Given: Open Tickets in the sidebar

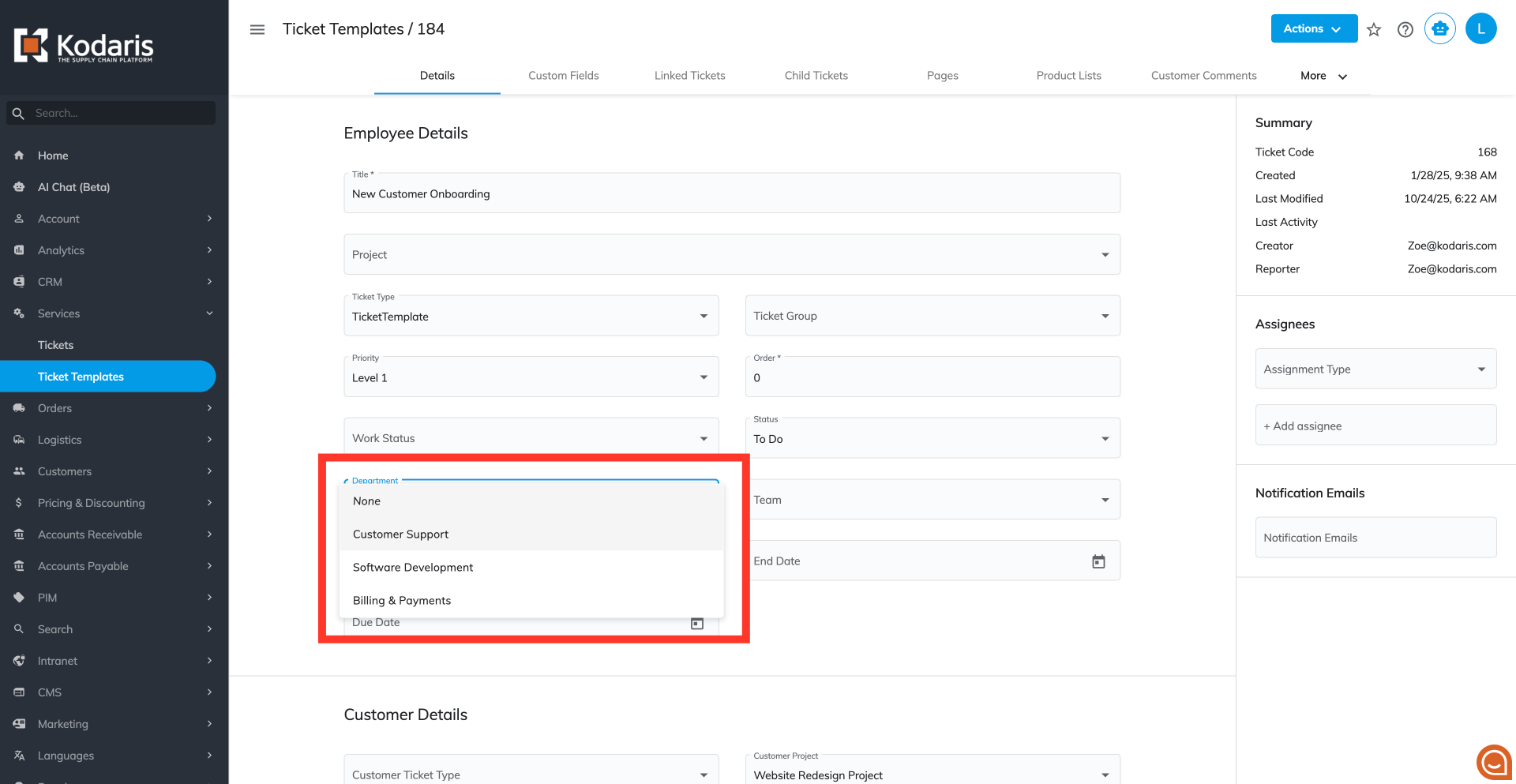Looking at the screenshot, I should [108, 345].
